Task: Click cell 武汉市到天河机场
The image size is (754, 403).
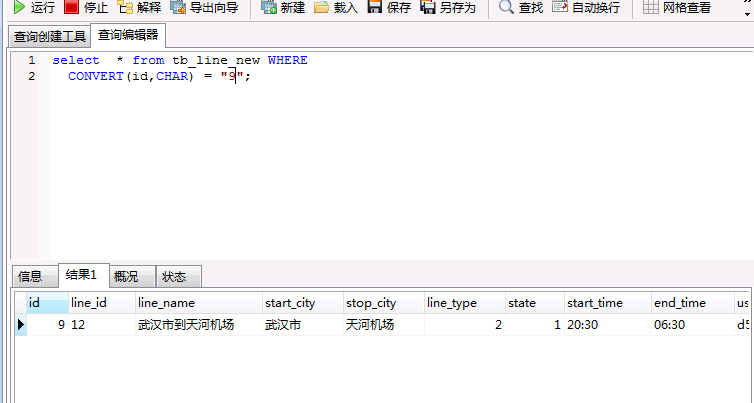Action: (199, 325)
